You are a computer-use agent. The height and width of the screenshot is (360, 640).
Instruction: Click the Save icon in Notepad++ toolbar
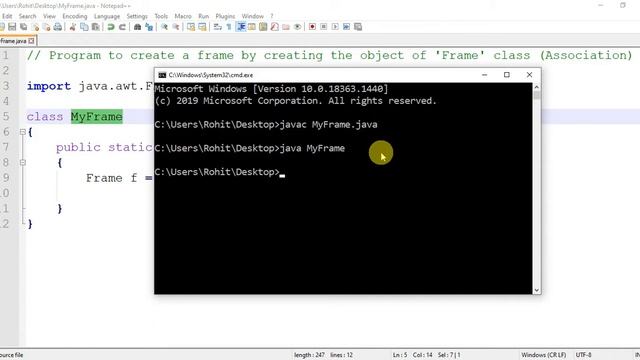point(12,27)
